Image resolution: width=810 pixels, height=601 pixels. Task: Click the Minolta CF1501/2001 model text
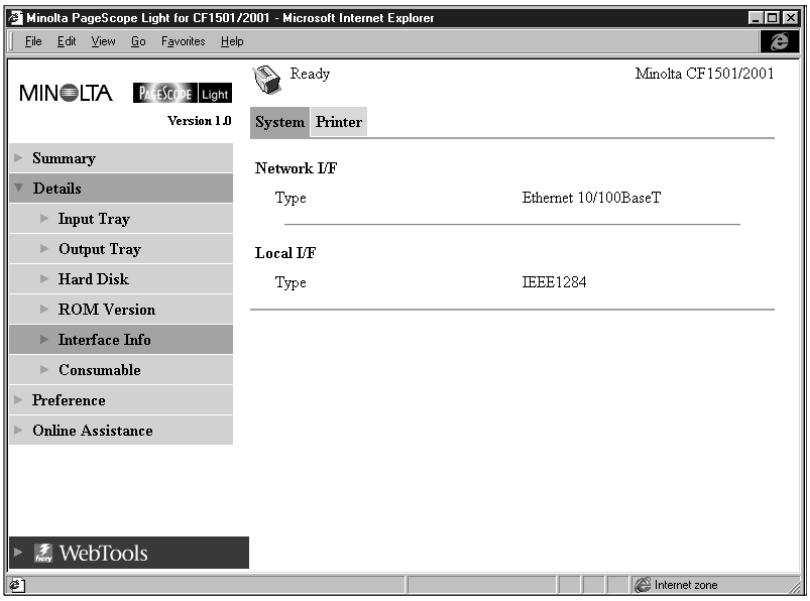(x=704, y=73)
